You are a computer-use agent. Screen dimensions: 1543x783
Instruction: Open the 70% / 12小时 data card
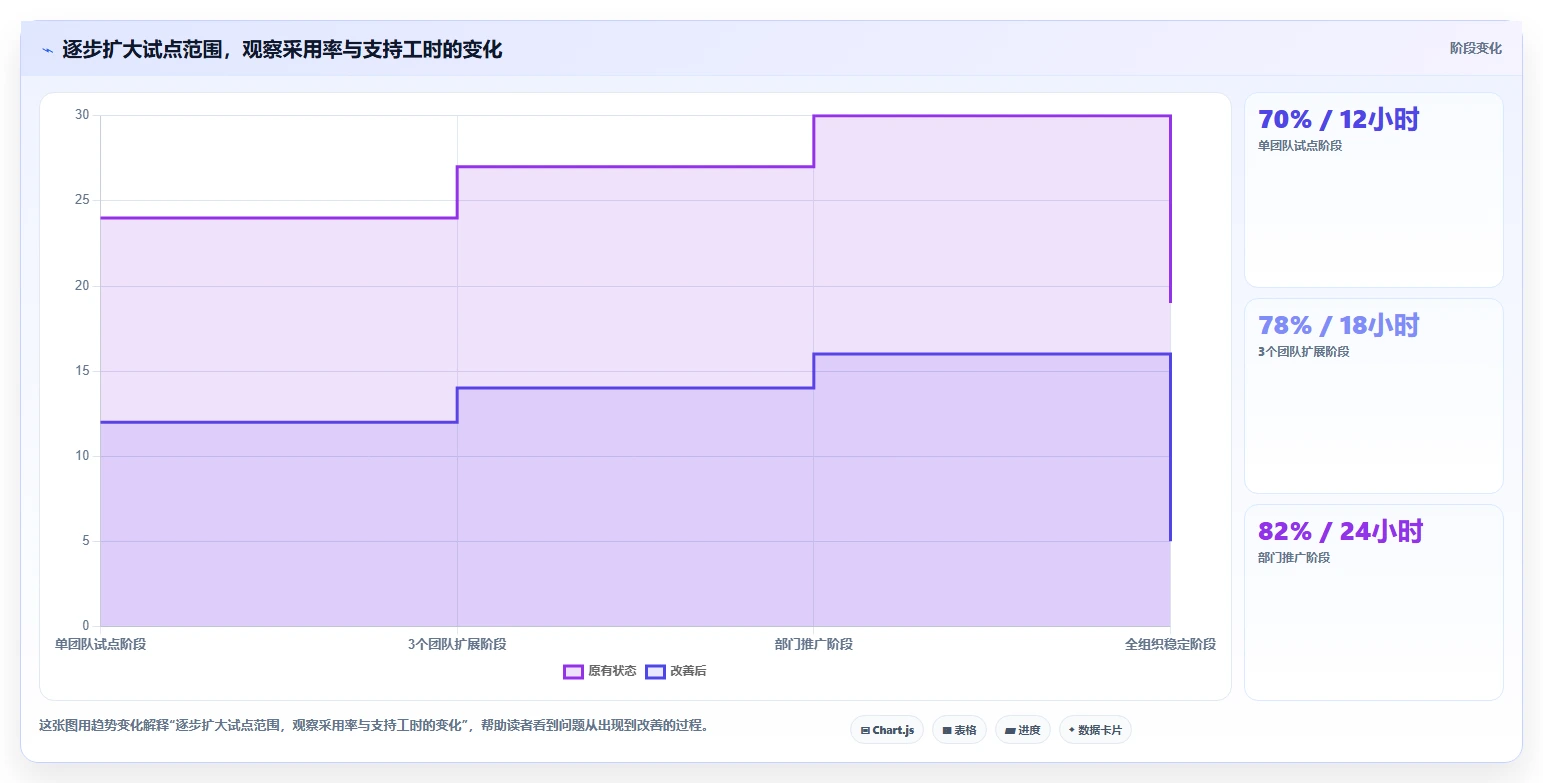click(1373, 190)
